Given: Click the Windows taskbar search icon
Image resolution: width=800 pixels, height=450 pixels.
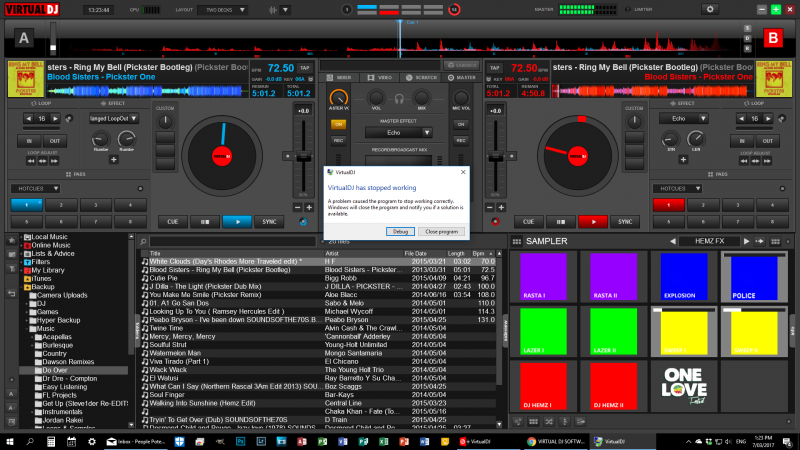Looking at the screenshot, I should 30,441.
